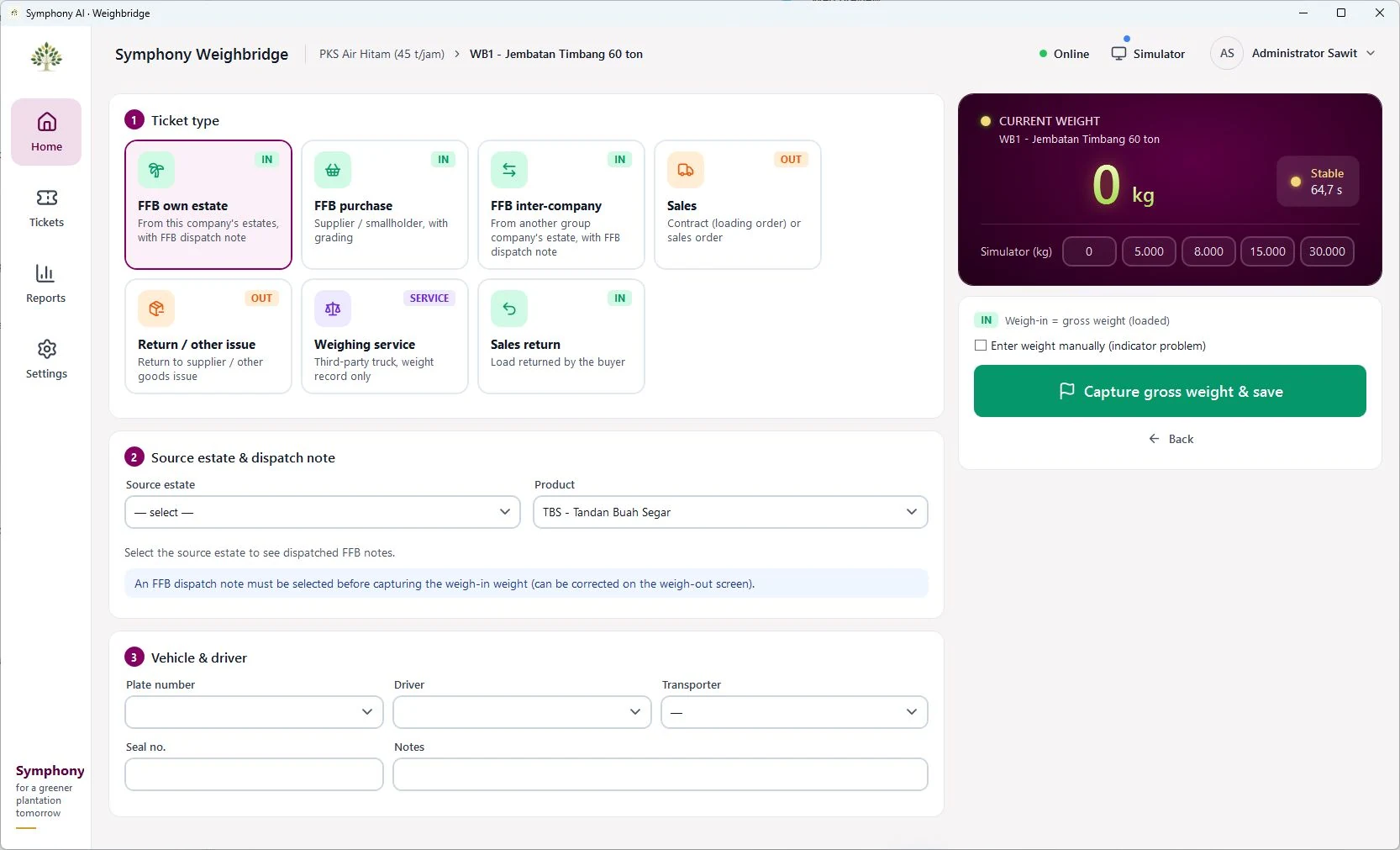The width and height of the screenshot is (1400, 850).
Task: Open the Product dropdown
Action: point(730,512)
